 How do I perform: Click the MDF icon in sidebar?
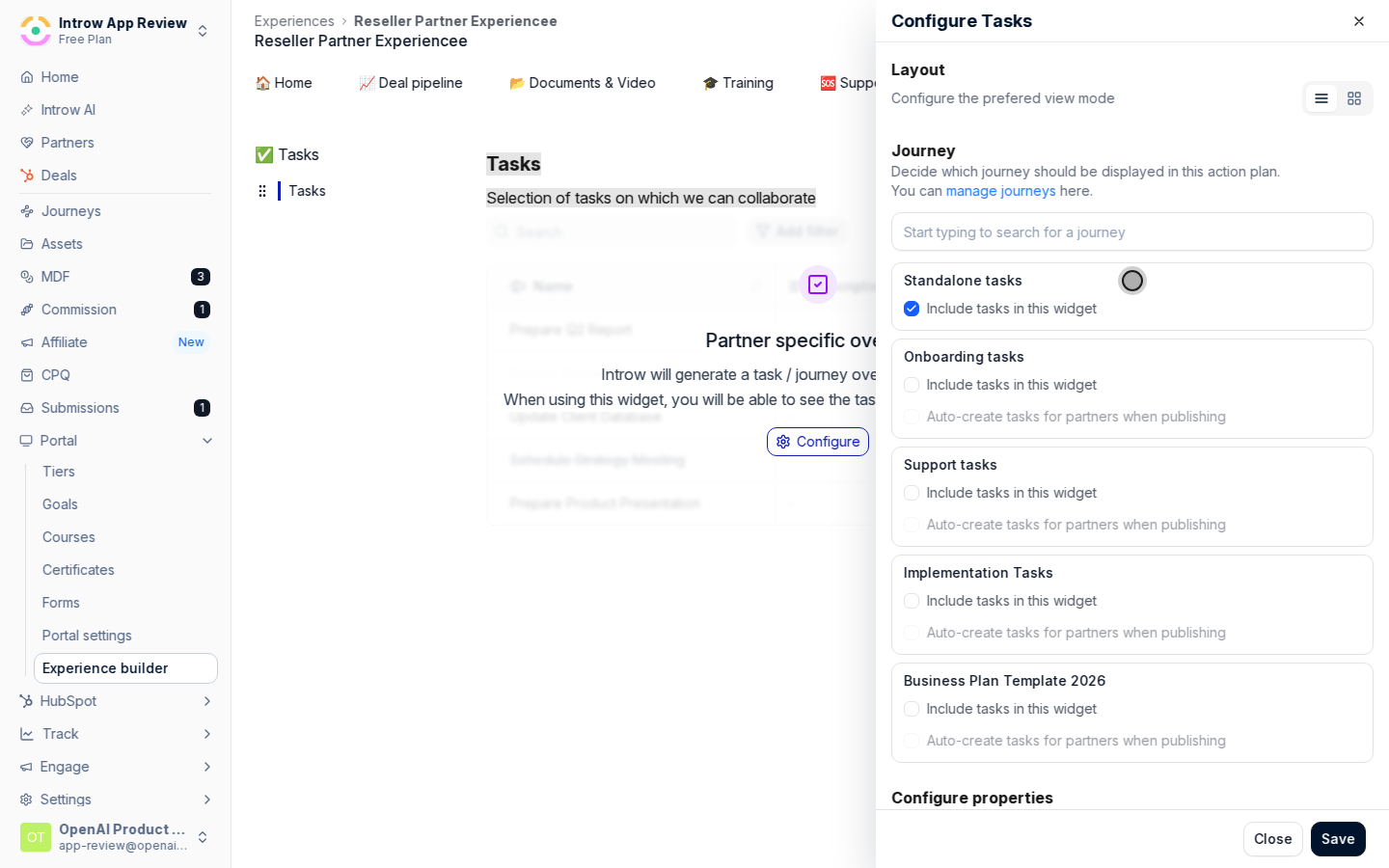[x=27, y=277]
